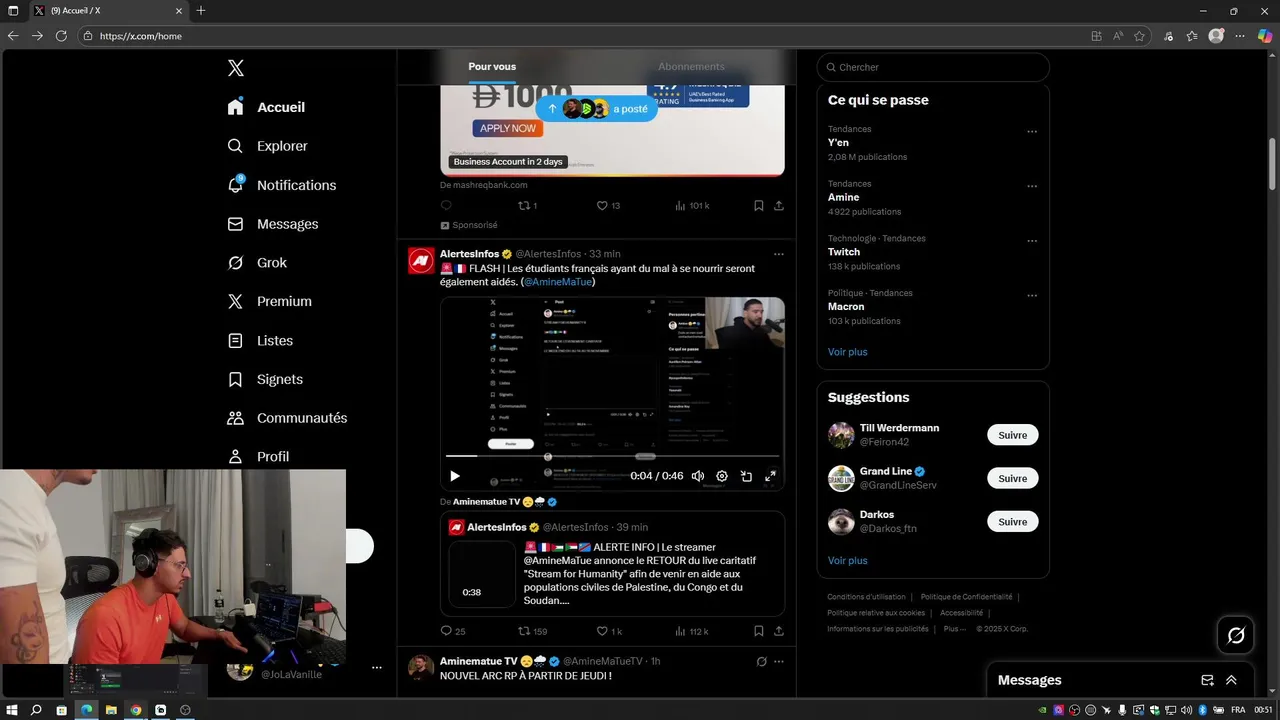View stats 112 k on AlertesInfos post
This screenshot has height=720, width=1280.
692,631
